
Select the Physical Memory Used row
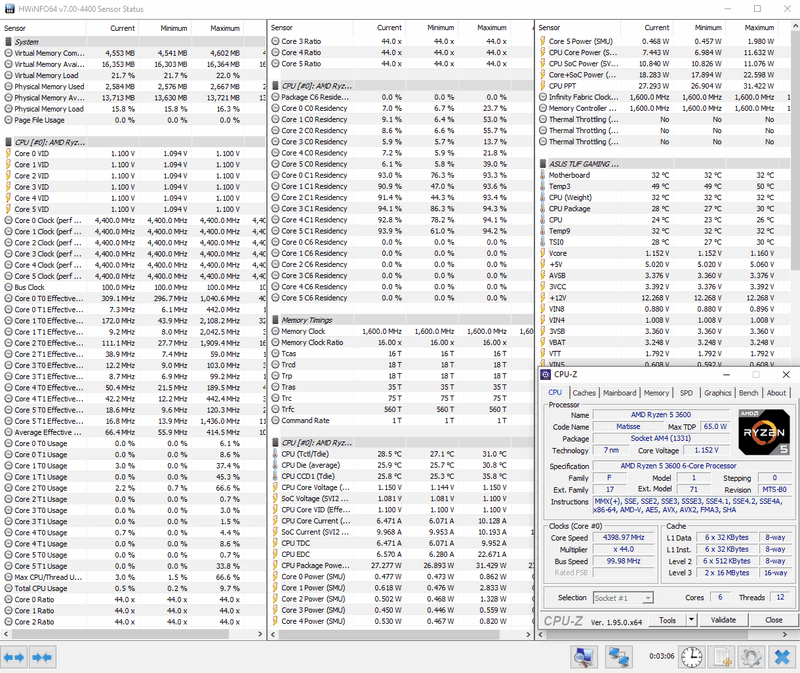[x=133, y=86]
